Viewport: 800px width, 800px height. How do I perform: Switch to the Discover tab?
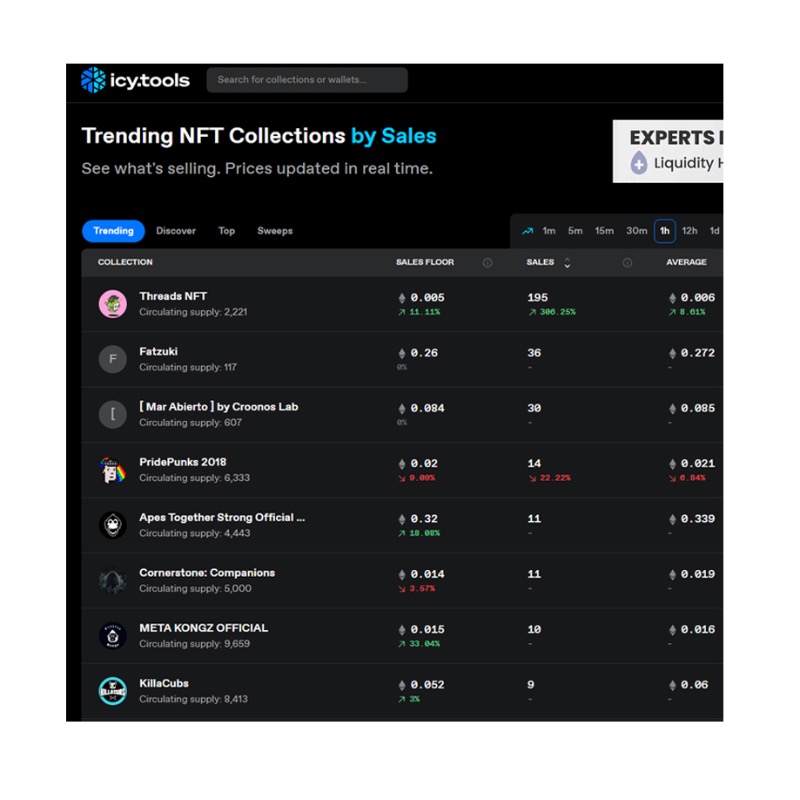pos(176,231)
